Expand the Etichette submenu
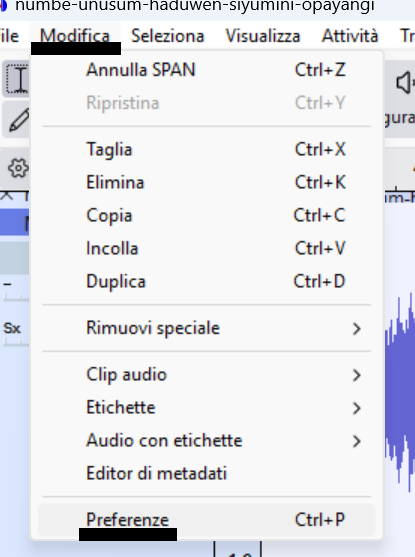 point(207,407)
